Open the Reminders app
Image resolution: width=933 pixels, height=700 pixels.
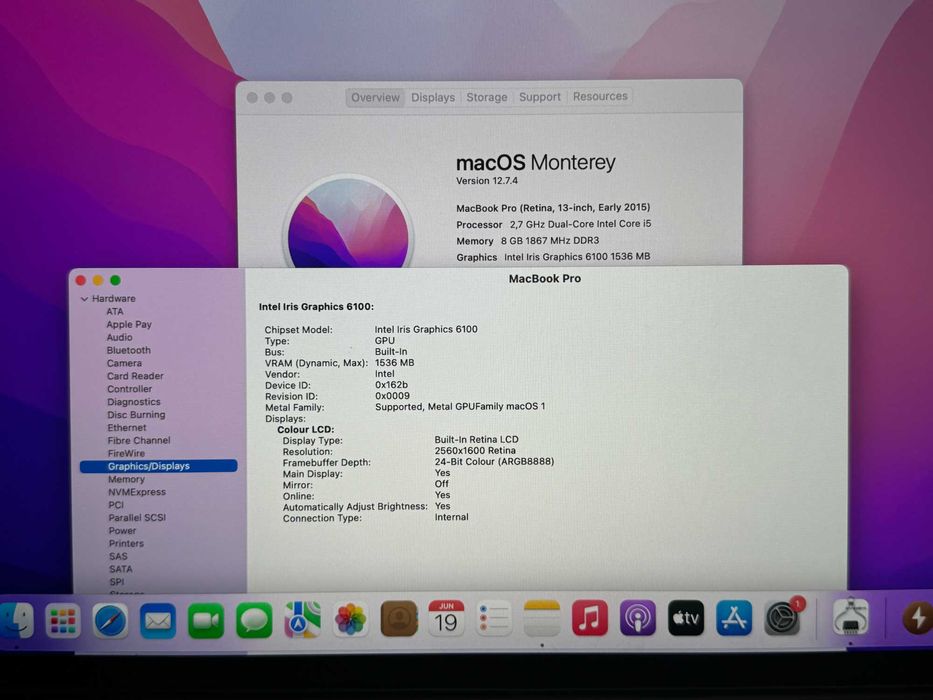click(494, 618)
